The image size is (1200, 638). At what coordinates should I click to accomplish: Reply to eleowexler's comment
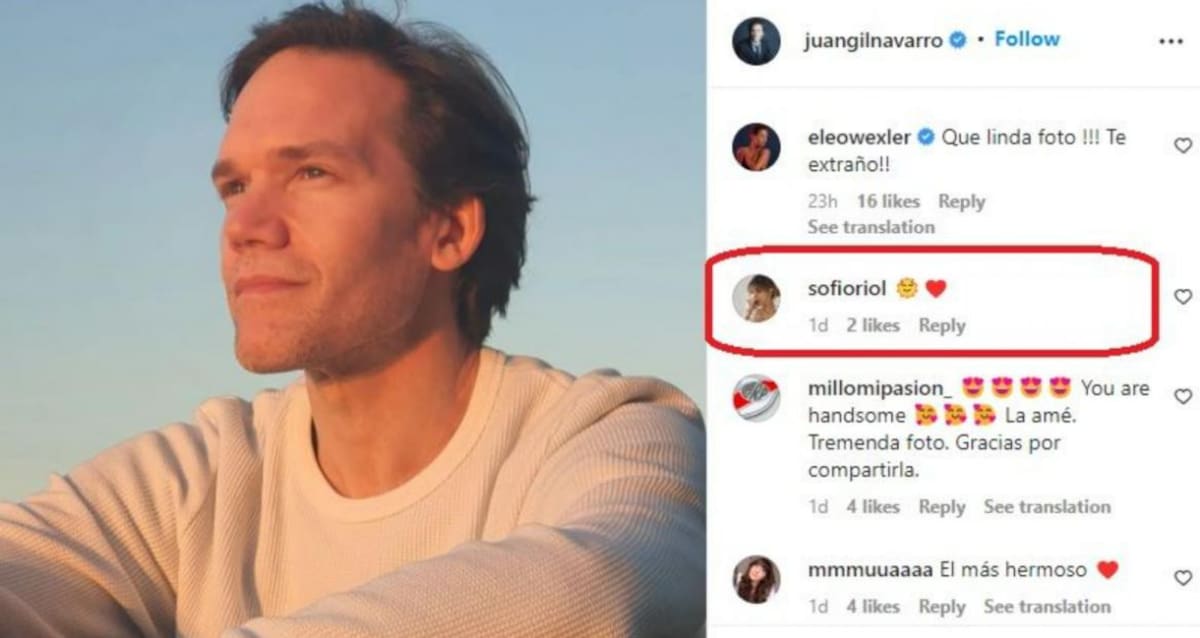962,201
